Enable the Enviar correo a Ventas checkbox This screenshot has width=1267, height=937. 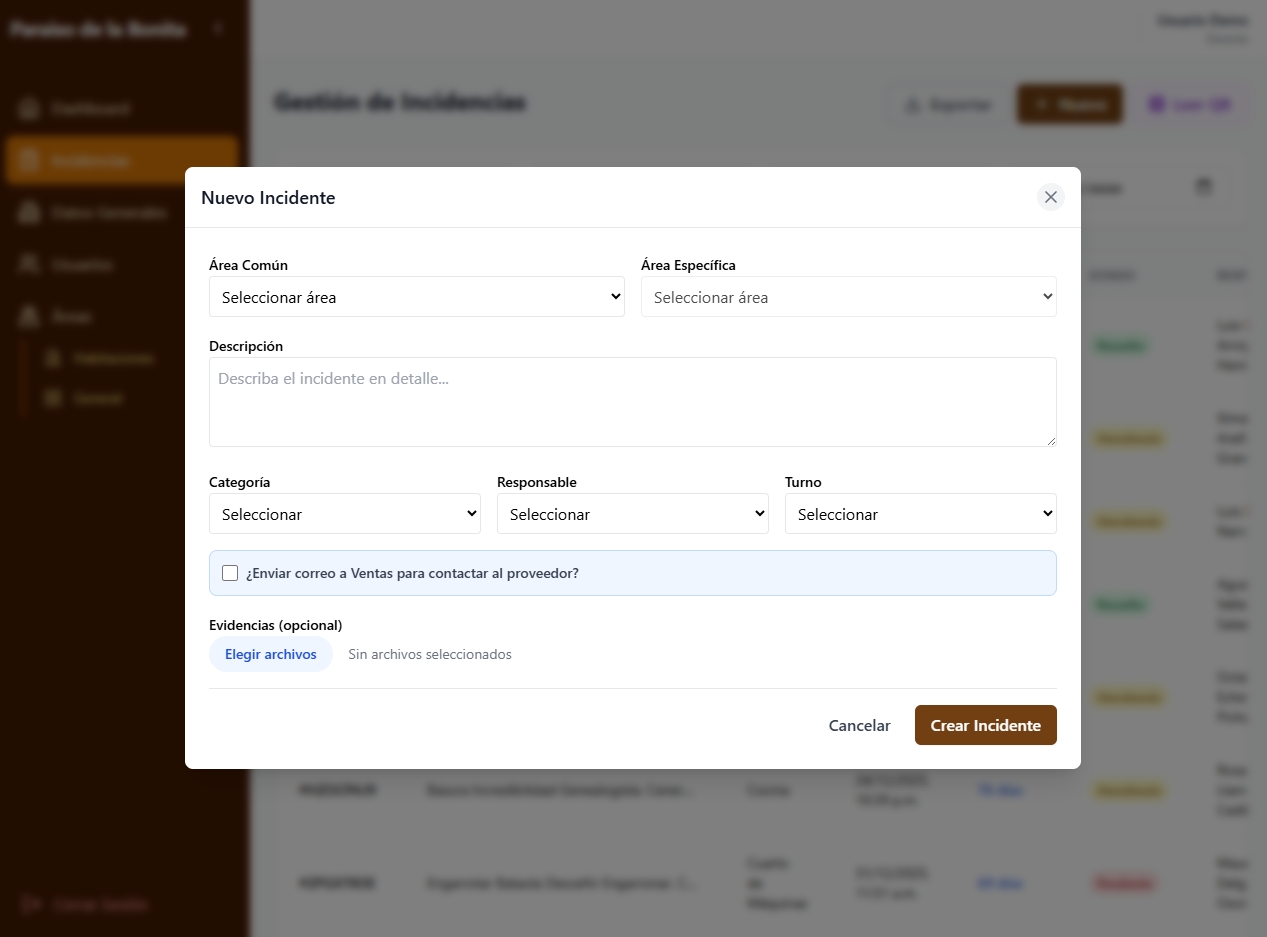pyautogui.click(x=230, y=573)
